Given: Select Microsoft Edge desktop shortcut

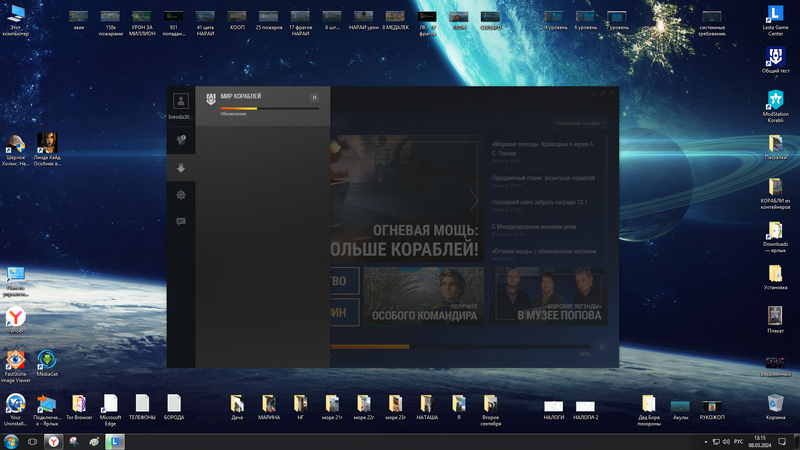Looking at the screenshot, I should (111, 410).
